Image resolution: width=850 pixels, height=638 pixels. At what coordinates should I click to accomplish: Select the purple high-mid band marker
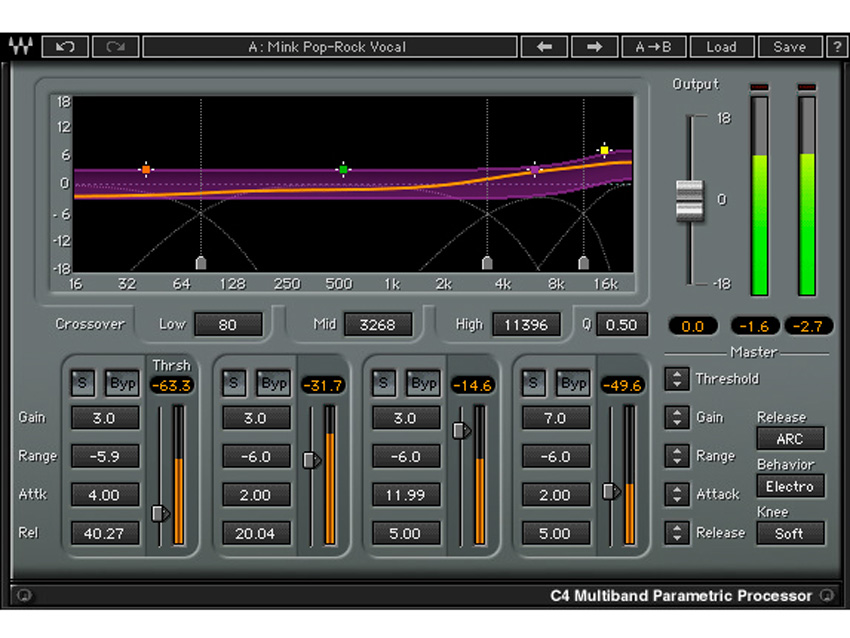(x=535, y=170)
